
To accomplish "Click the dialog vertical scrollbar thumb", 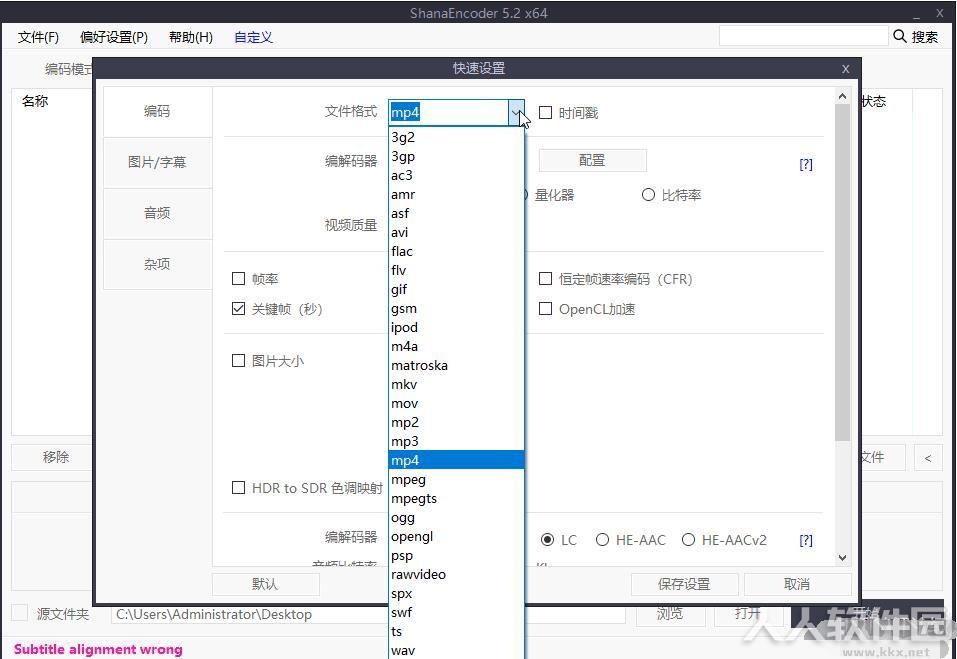I will click(x=842, y=272).
